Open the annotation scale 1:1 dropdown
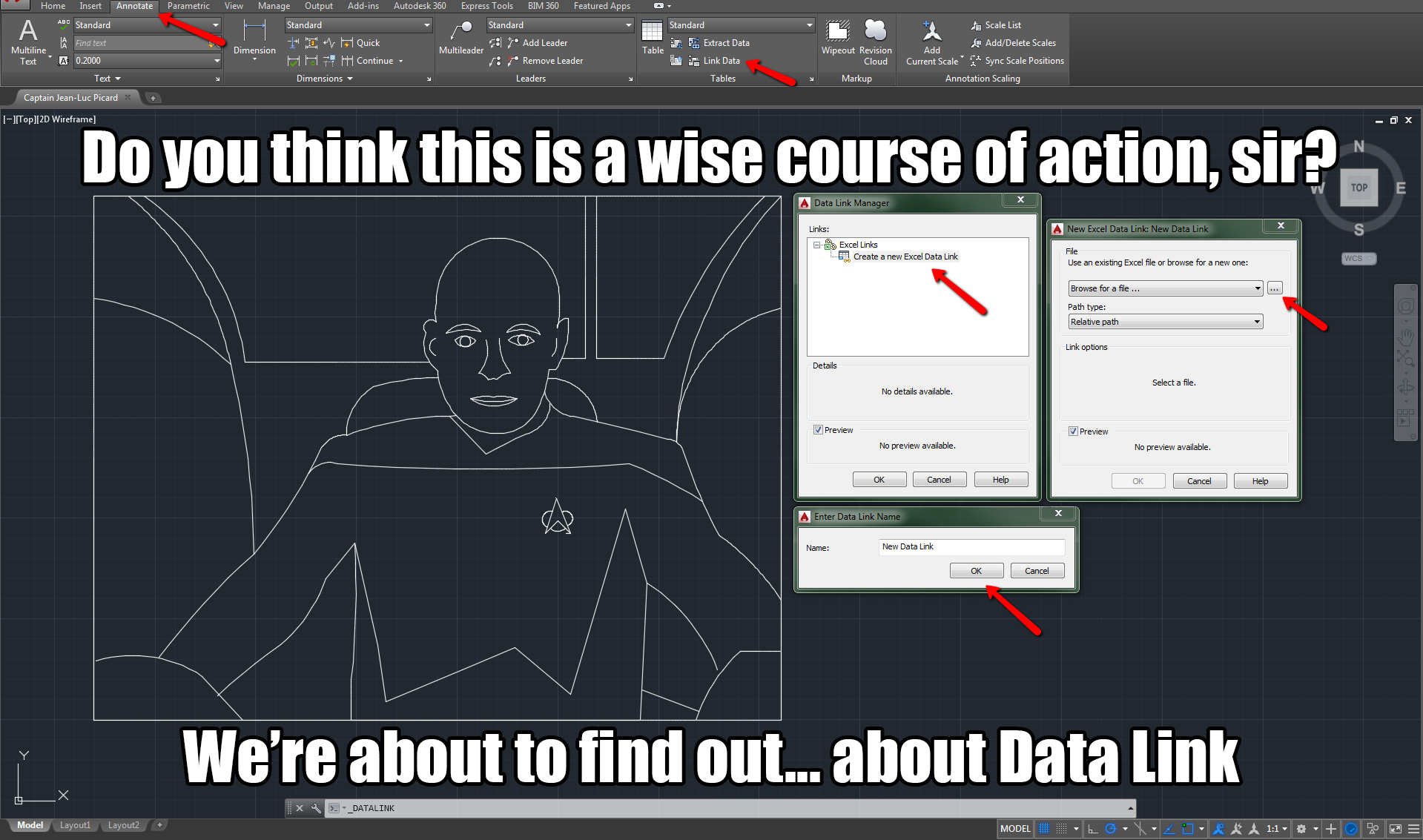The image size is (1423, 840). [1276, 829]
